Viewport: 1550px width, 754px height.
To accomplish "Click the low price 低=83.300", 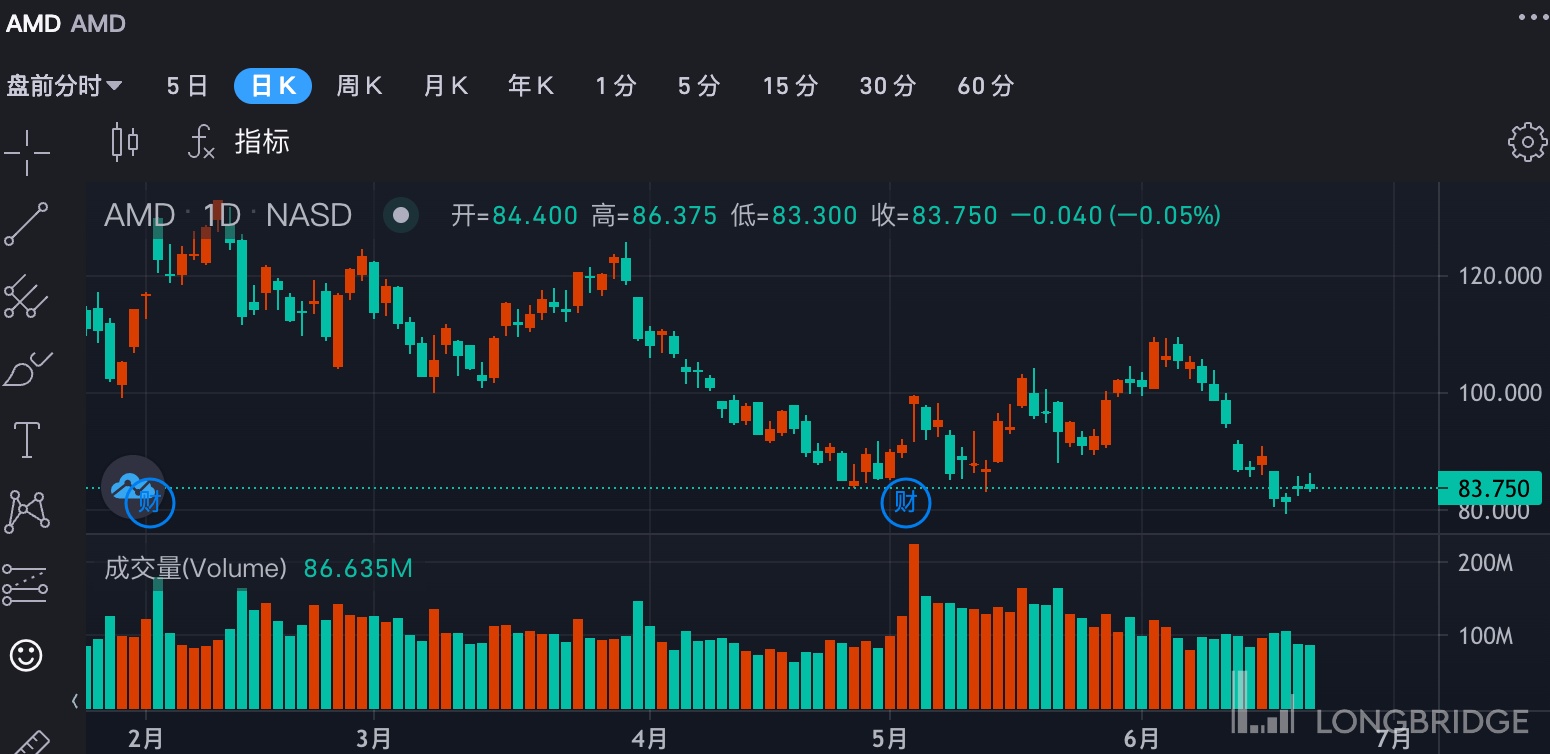I will coord(794,215).
